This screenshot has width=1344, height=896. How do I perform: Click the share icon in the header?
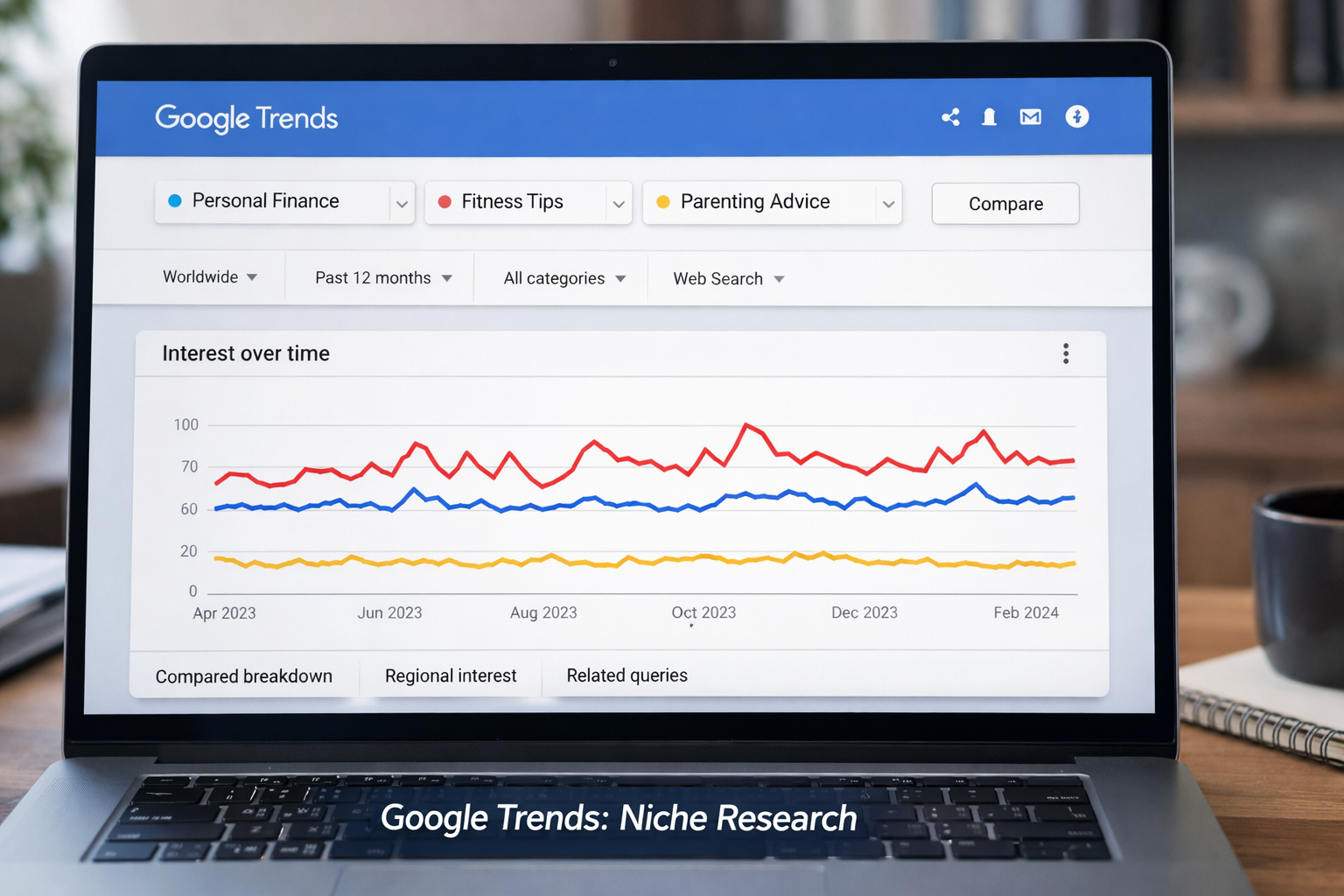pos(950,117)
